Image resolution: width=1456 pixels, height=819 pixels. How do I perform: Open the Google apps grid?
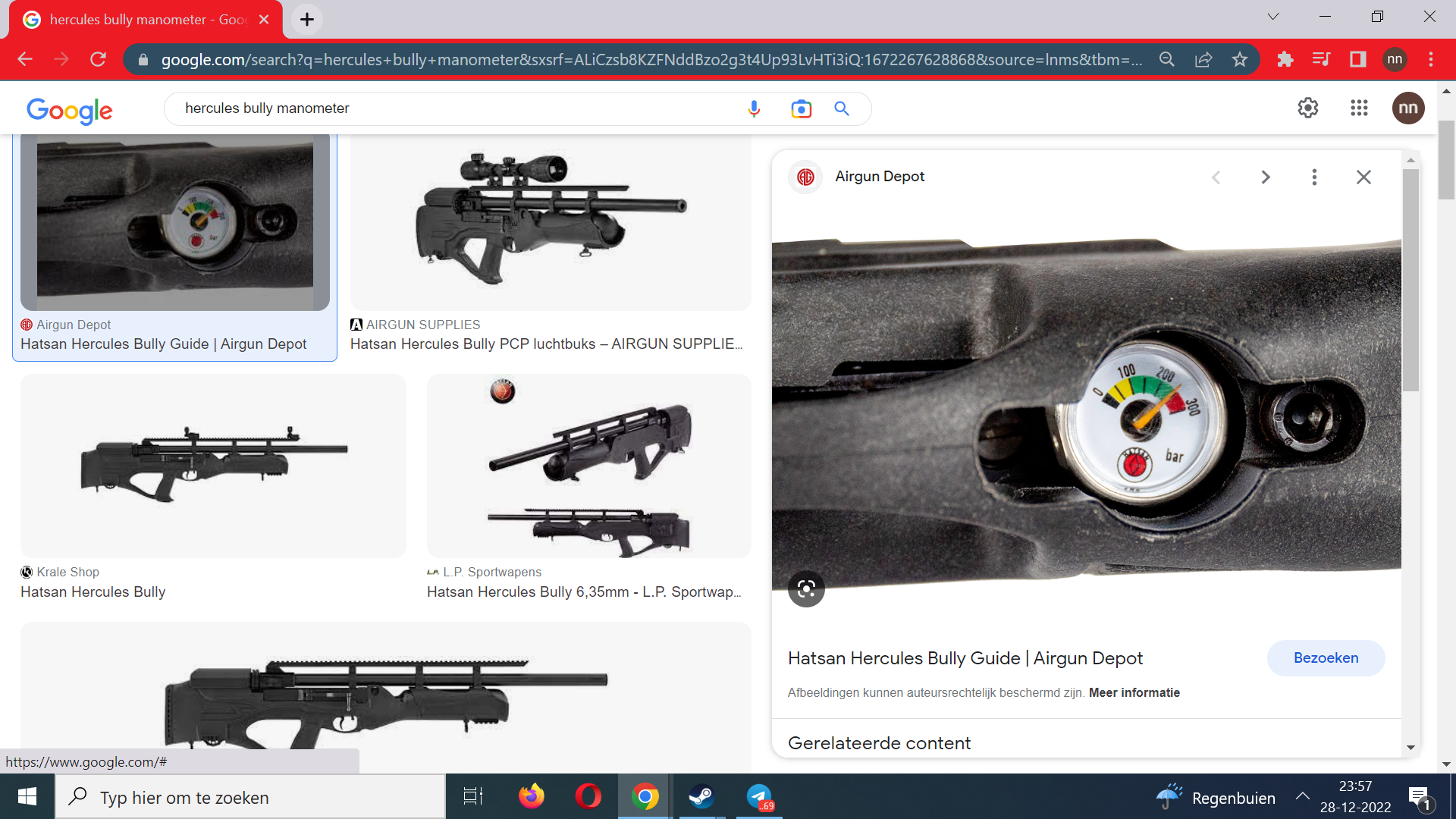[x=1359, y=108]
